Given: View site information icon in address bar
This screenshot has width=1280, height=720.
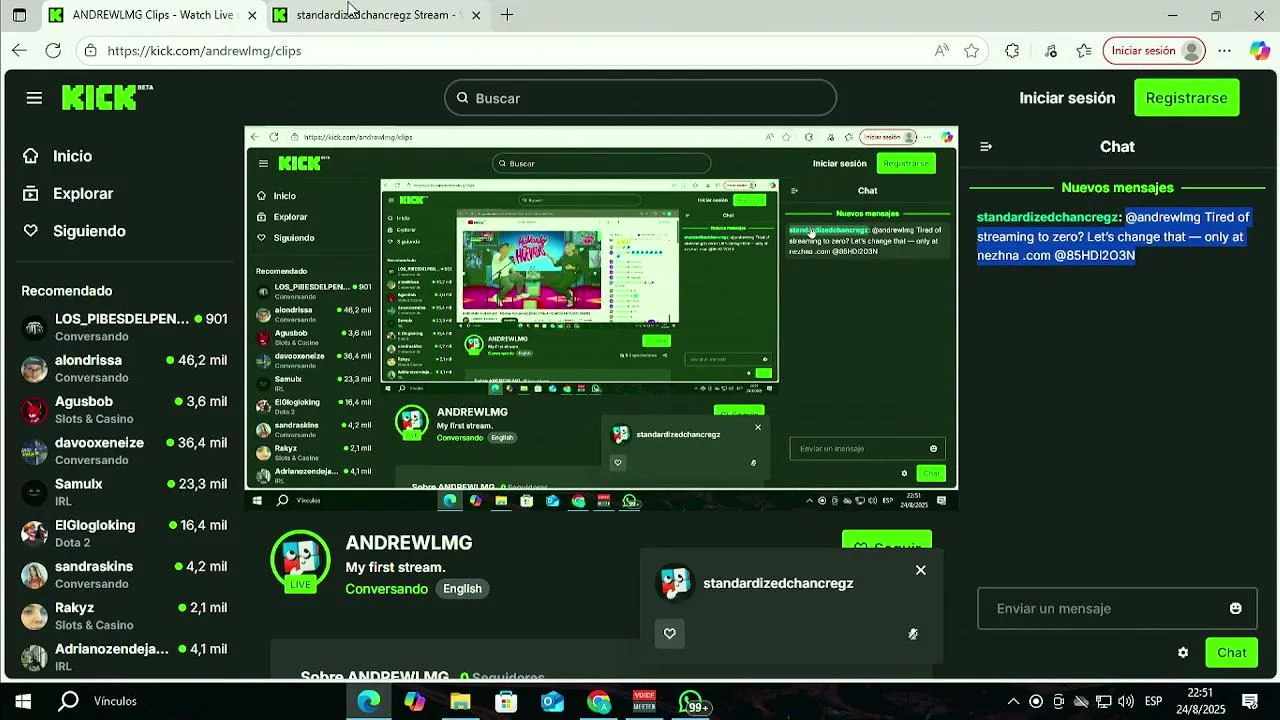Looking at the screenshot, I should [x=90, y=50].
